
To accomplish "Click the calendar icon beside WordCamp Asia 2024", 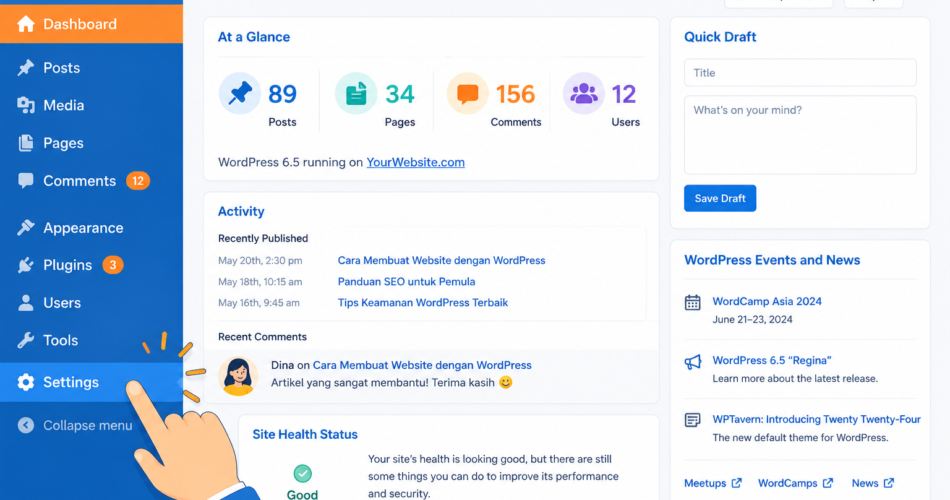I will point(693,302).
